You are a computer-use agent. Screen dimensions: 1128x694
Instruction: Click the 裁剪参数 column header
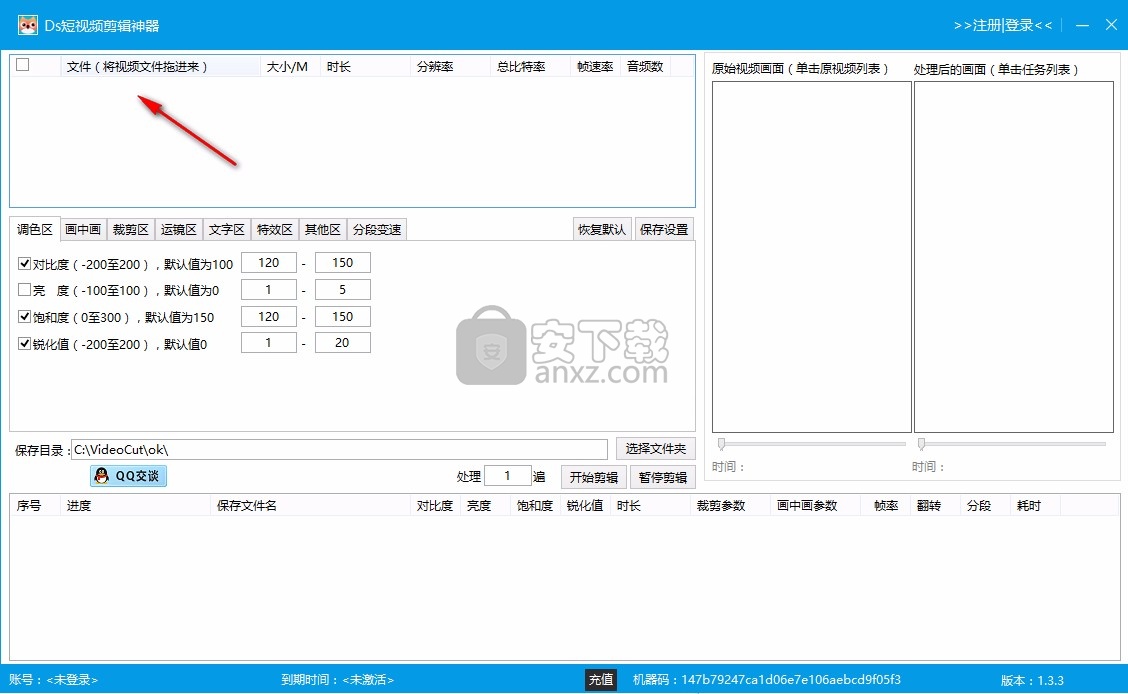click(x=729, y=506)
